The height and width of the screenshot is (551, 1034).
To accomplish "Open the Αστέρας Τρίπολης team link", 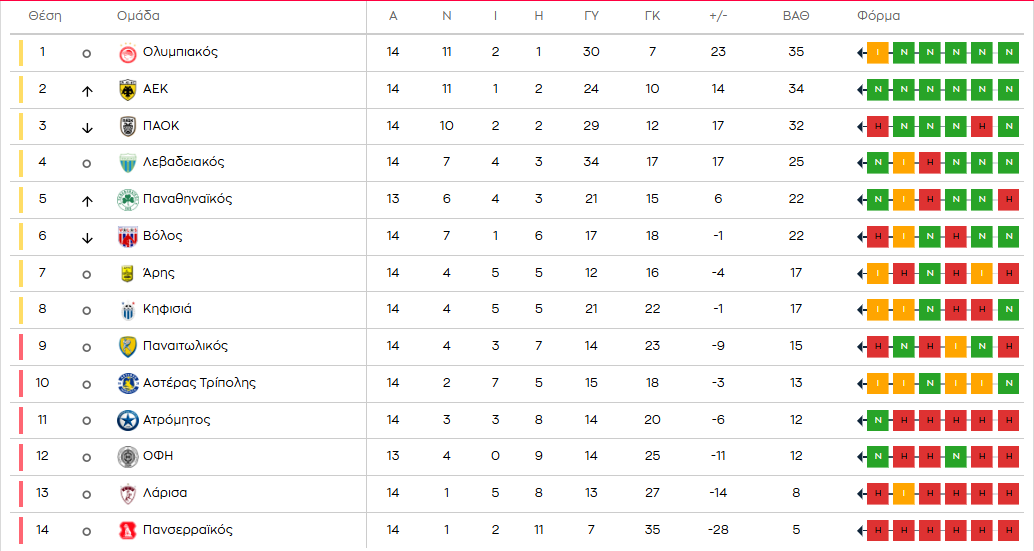I will [199, 383].
